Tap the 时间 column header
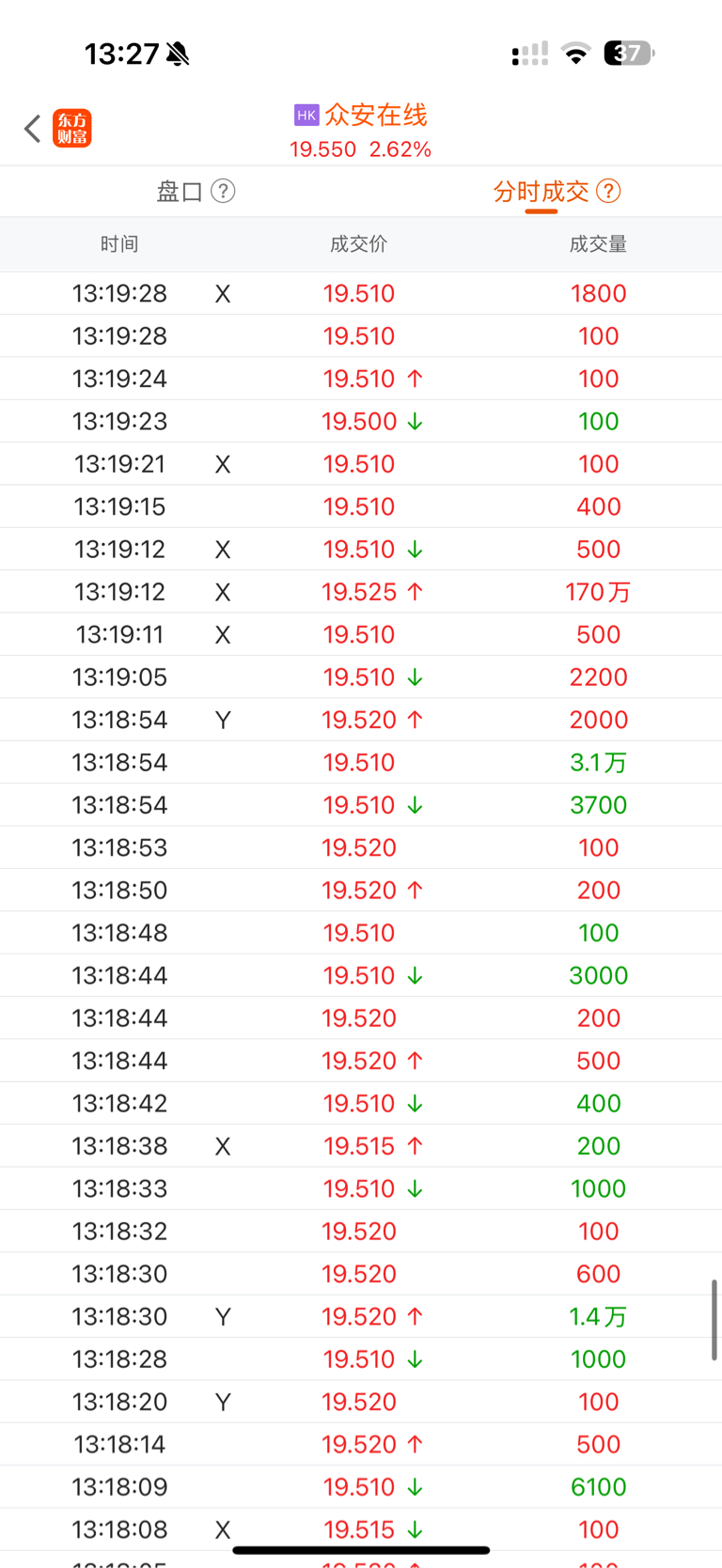This screenshot has height=1568, width=722. point(119,244)
